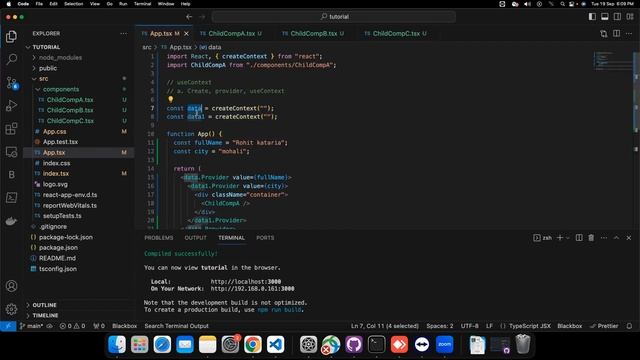Go back with navigation arrow
This screenshot has width=640, height=360.
coord(189,17)
